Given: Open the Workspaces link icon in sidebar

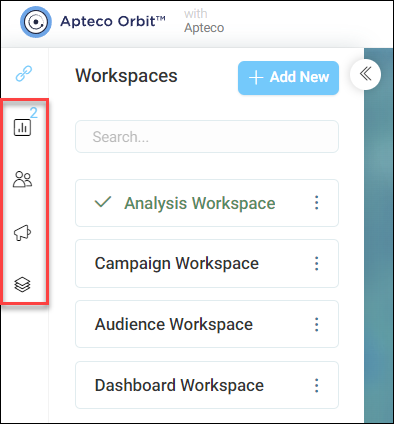Looking at the screenshot, I should [x=24, y=74].
